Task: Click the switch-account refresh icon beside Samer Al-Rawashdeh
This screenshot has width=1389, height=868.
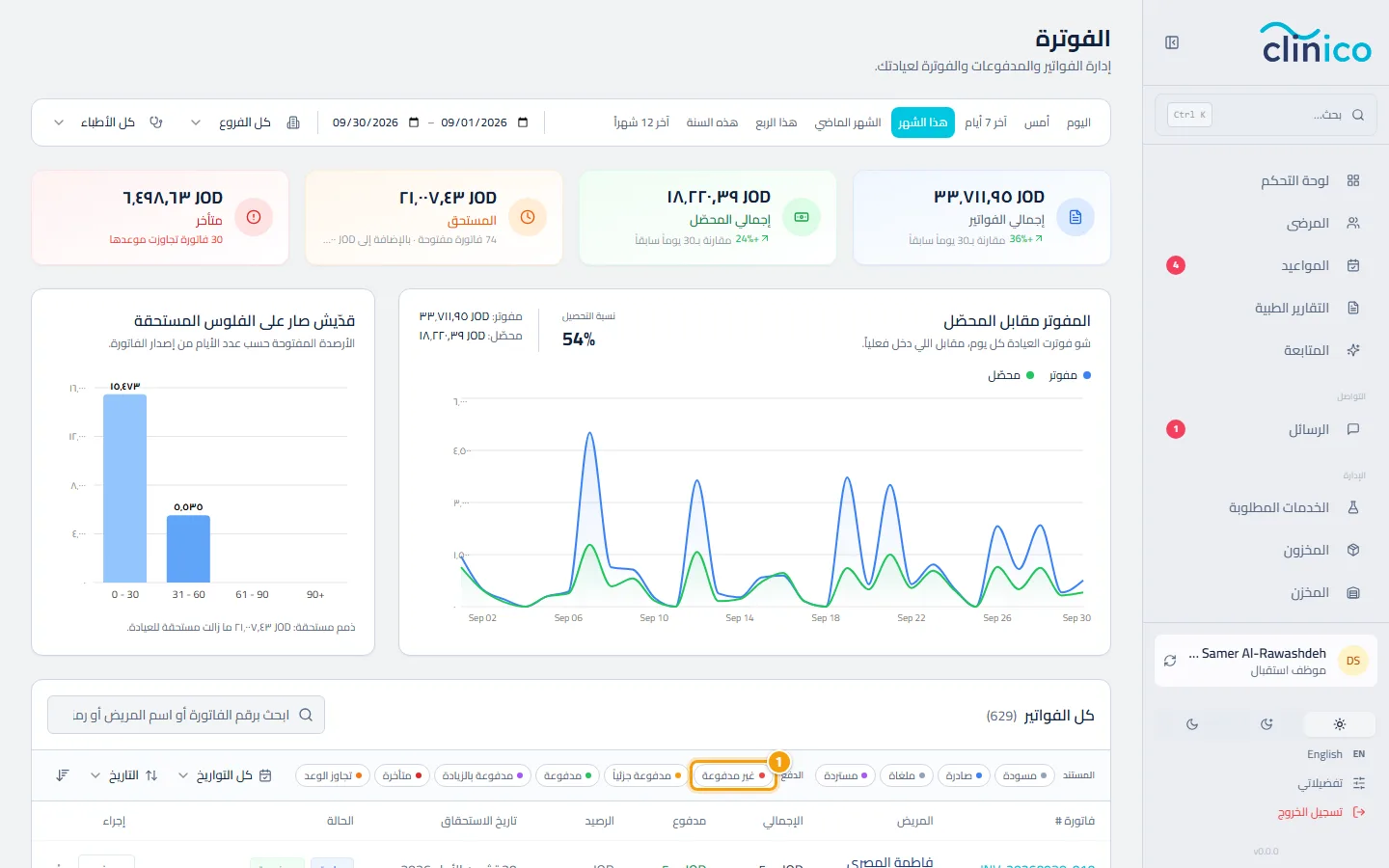Action: 1170,661
